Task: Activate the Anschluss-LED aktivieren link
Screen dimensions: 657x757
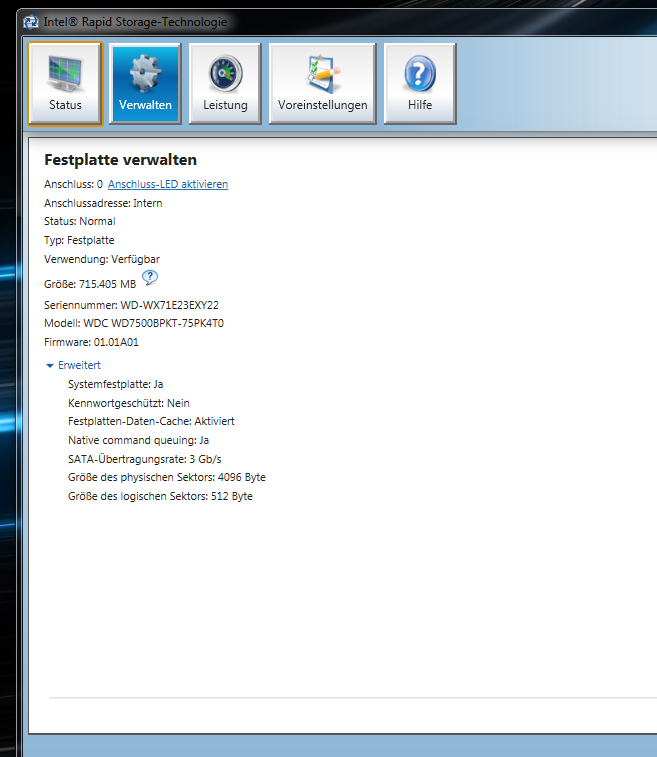Action: [167, 184]
